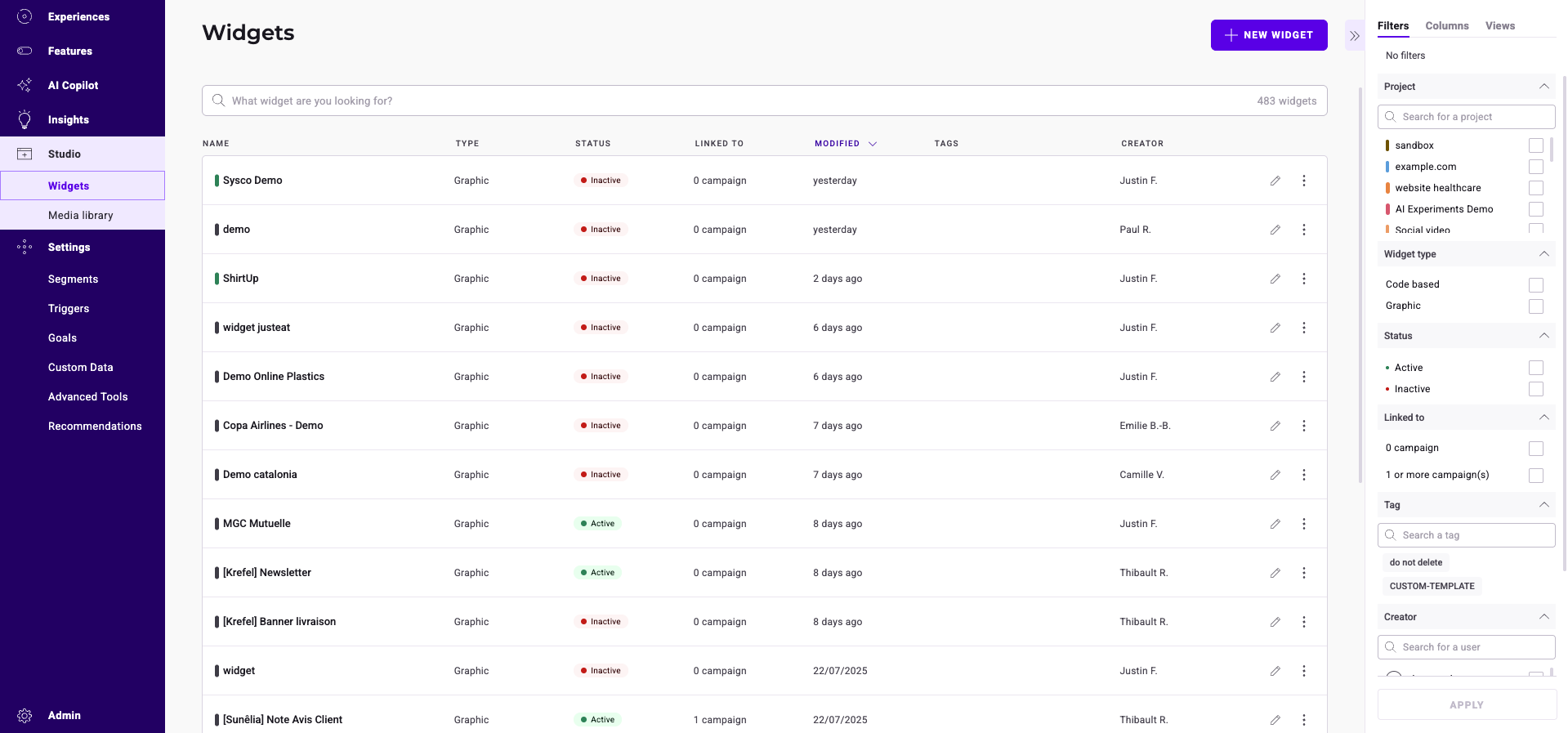Open more options for MGC Mutuelle
1568x733 pixels.
(1304, 524)
